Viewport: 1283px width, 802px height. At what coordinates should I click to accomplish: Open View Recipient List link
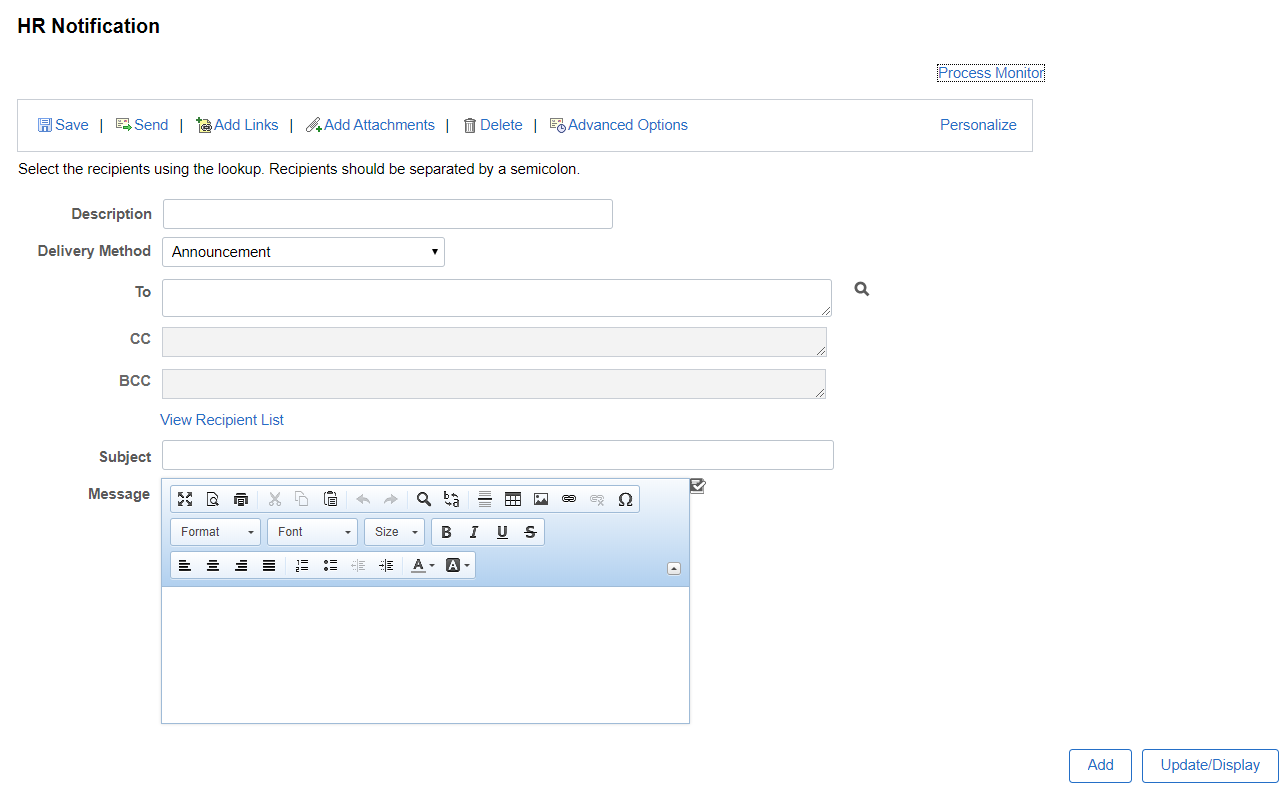click(222, 420)
